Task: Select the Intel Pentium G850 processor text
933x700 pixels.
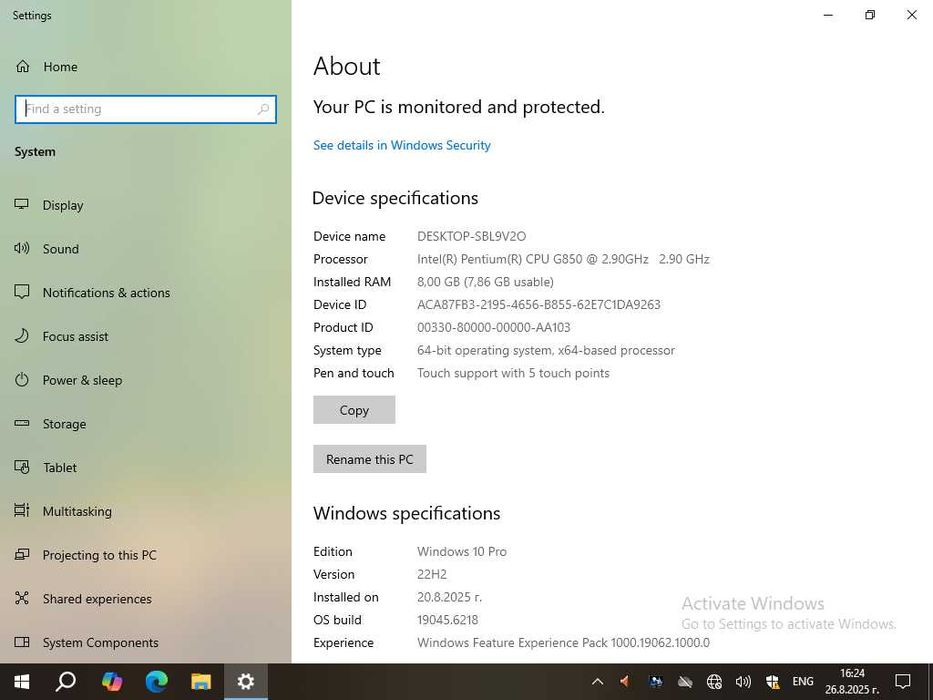Action: point(563,260)
